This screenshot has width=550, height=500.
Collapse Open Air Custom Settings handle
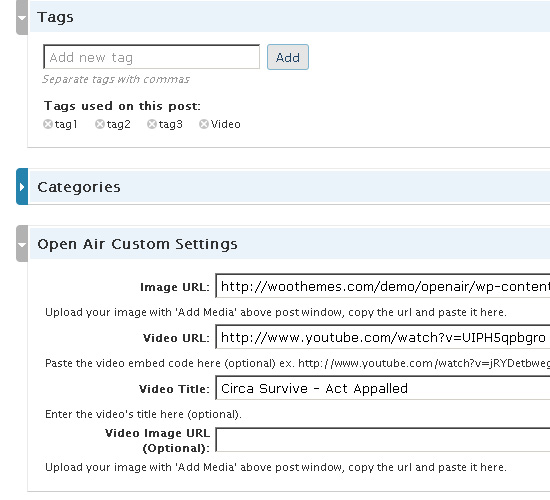pyautogui.click(x=22, y=244)
